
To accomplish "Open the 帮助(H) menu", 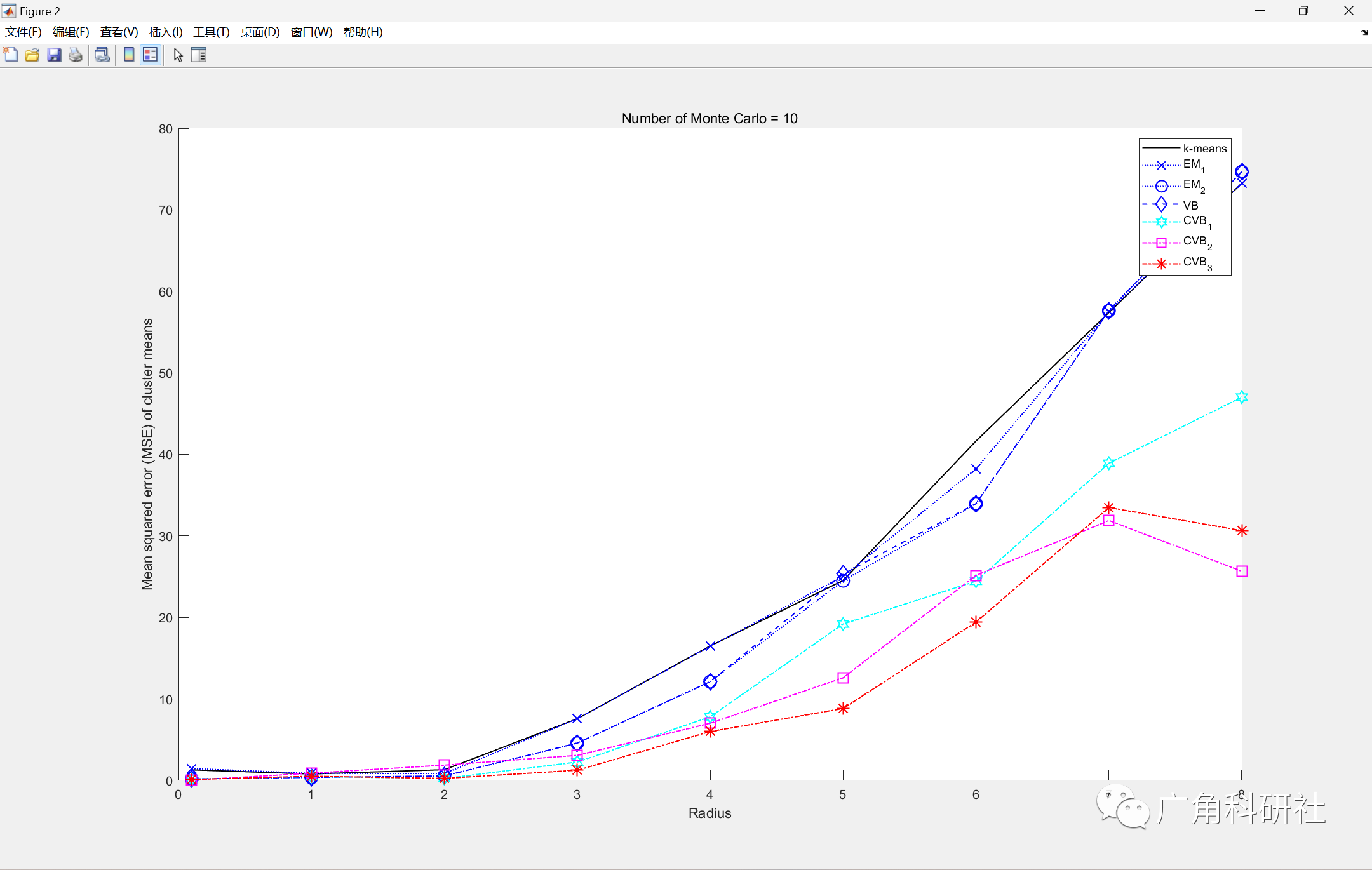I will (363, 32).
